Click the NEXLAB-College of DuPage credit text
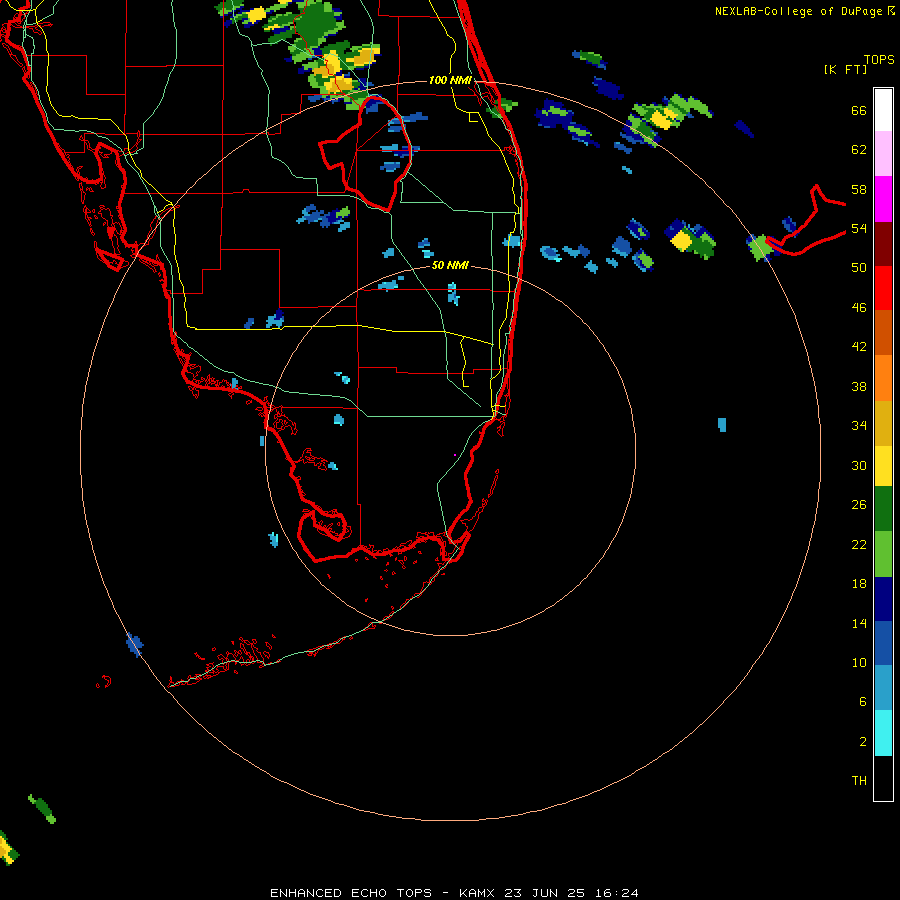This screenshot has width=900, height=900. click(804, 11)
